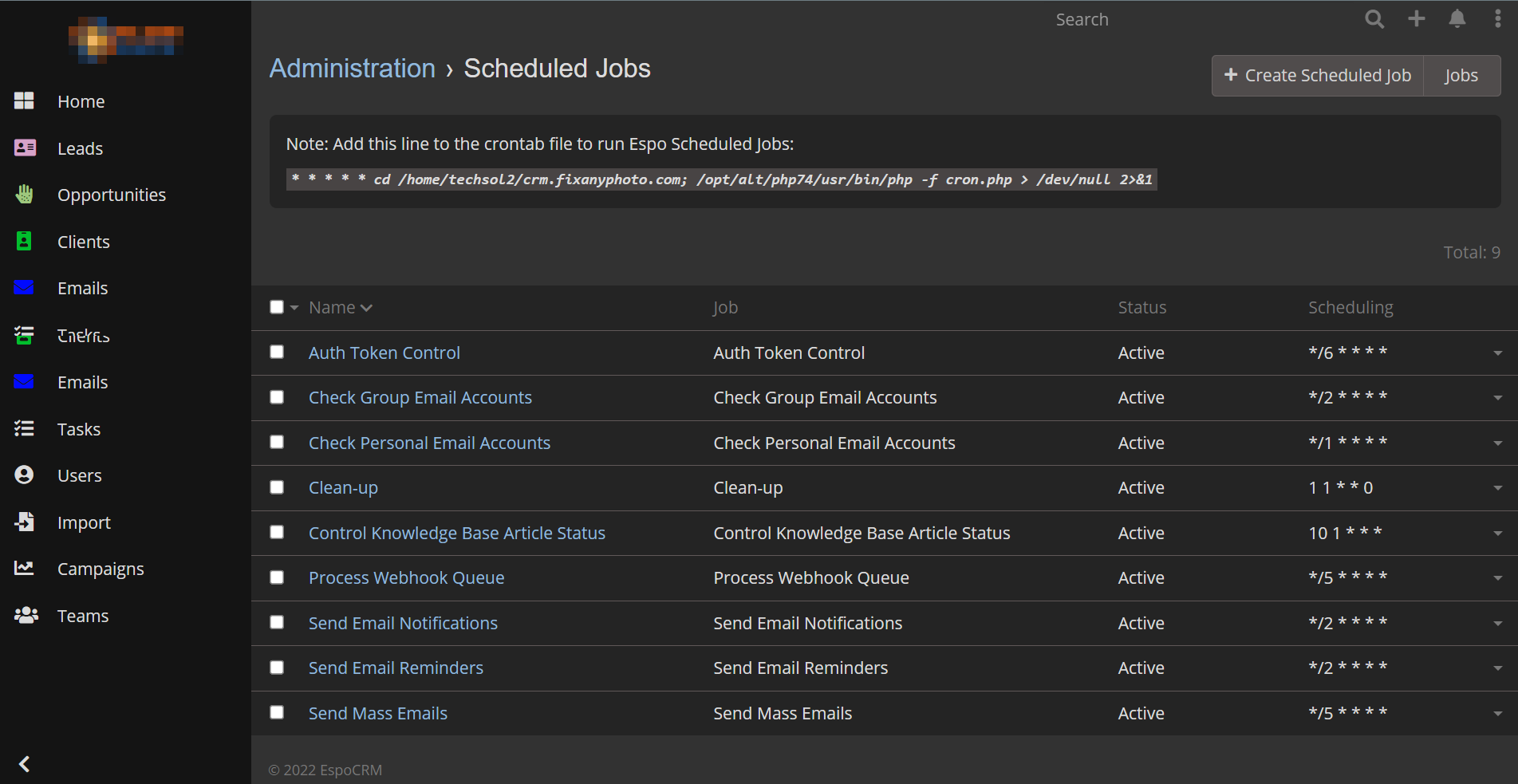Open the Check Group Email Accounts link

pos(420,397)
